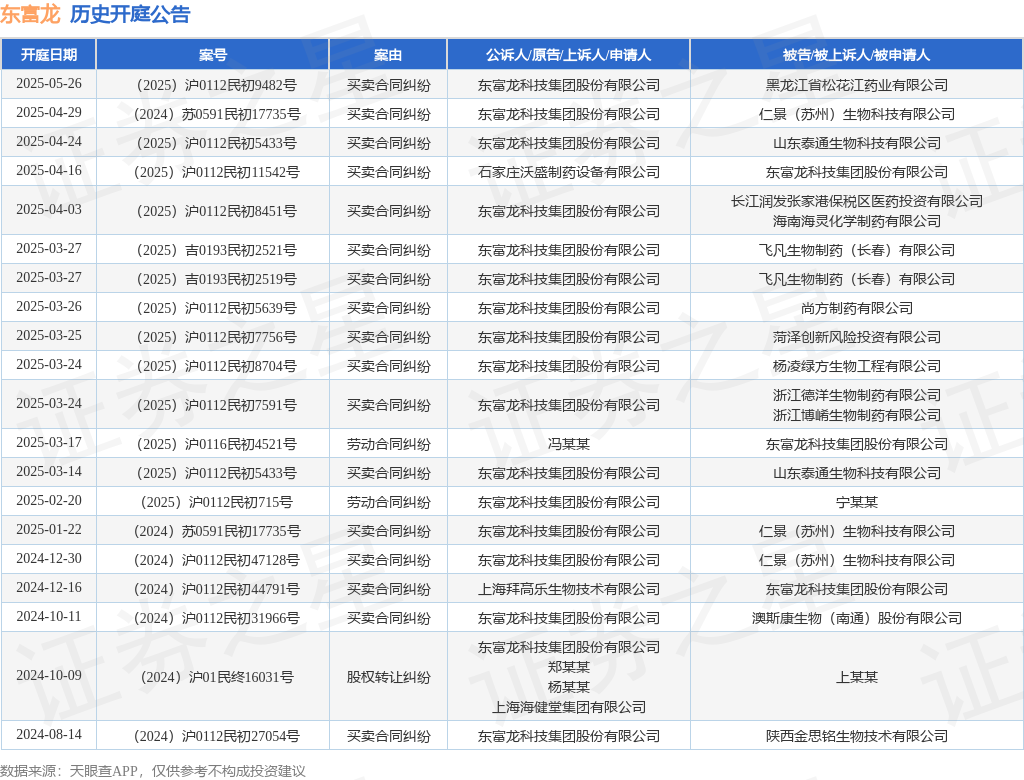The width and height of the screenshot is (1024, 780).
Task: Click the date 2025-04-24
Action: pyautogui.click(x=49, y=142)
